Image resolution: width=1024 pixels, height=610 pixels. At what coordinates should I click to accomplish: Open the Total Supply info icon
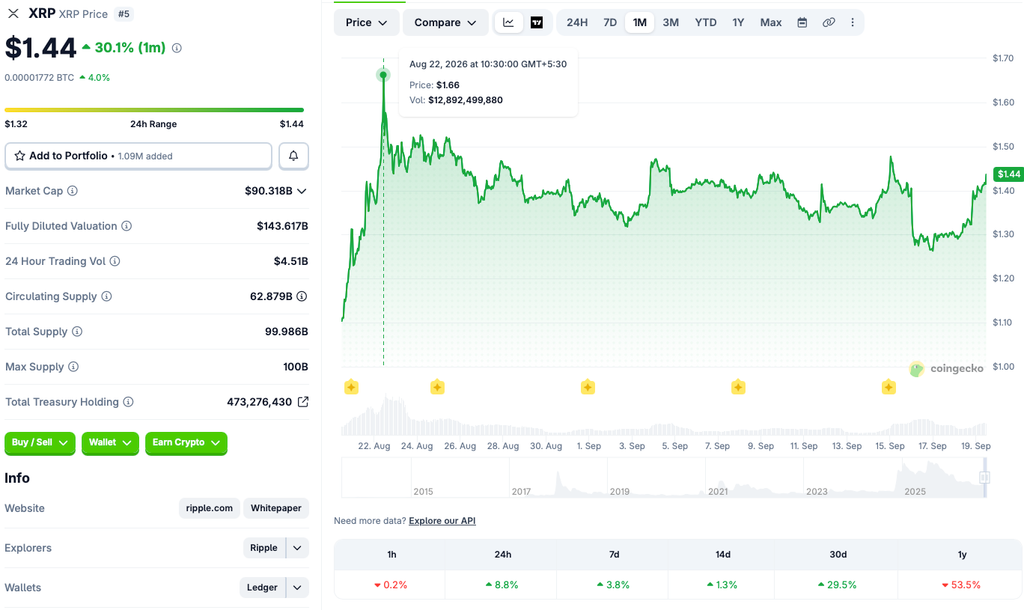pyautogui.click(x=77, y=332)
